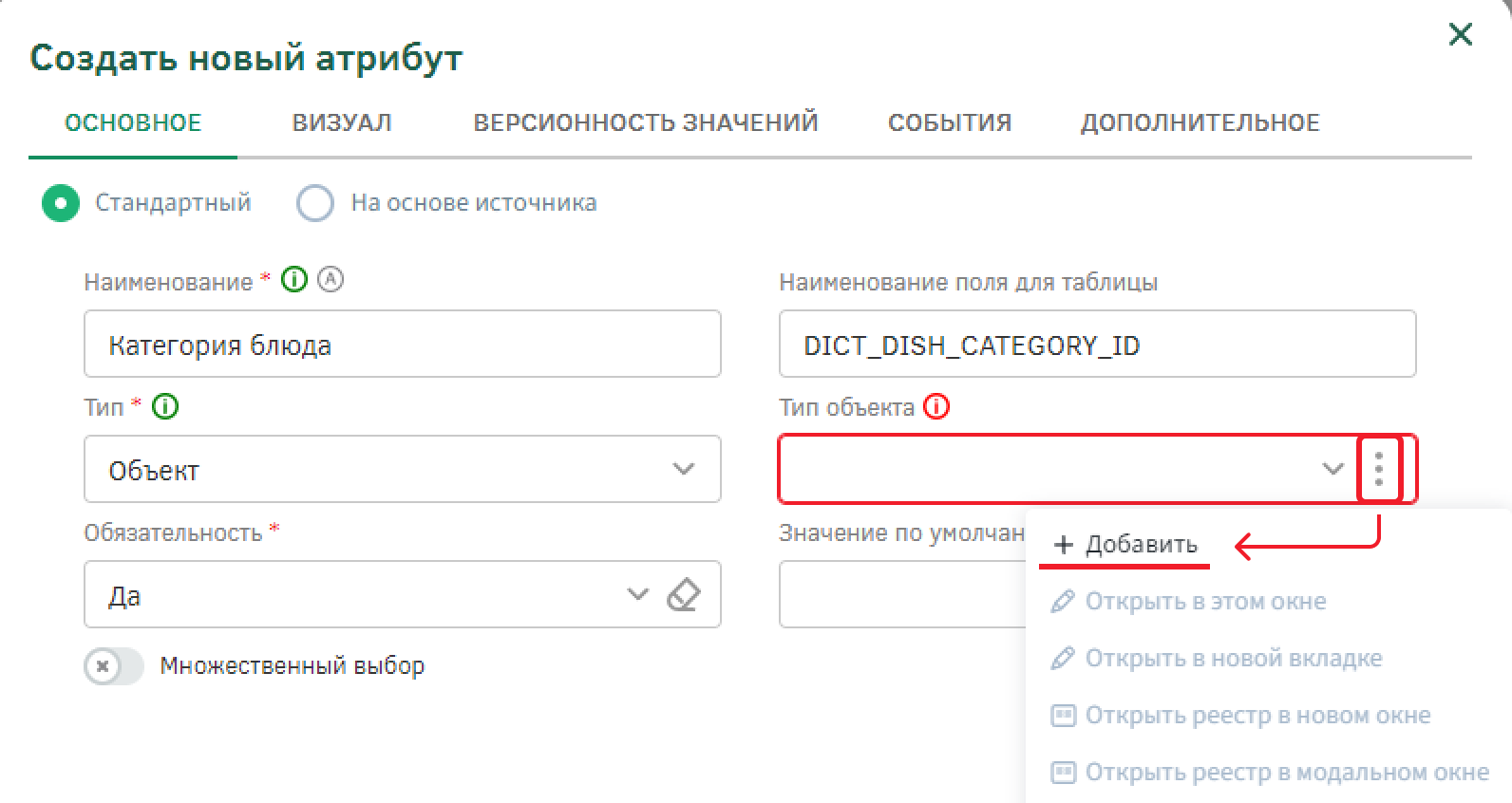Screen dimensions: 1512x803
Task: Clear the Обязательность field with eraser icon
Action: pos(684,595)
